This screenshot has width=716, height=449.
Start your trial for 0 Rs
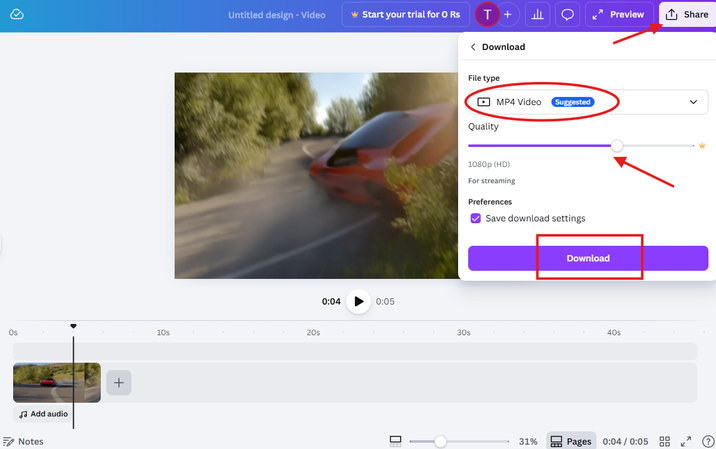click(405, 15)
